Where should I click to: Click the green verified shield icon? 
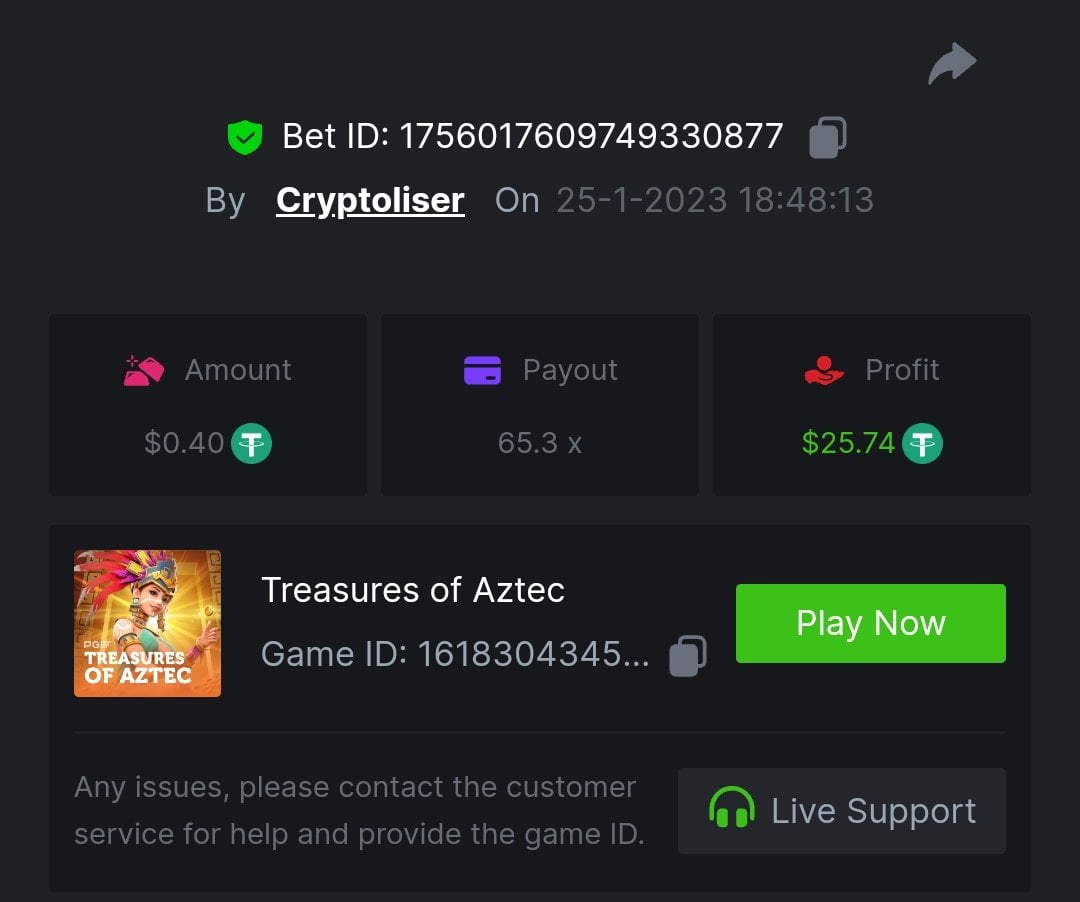244,137
